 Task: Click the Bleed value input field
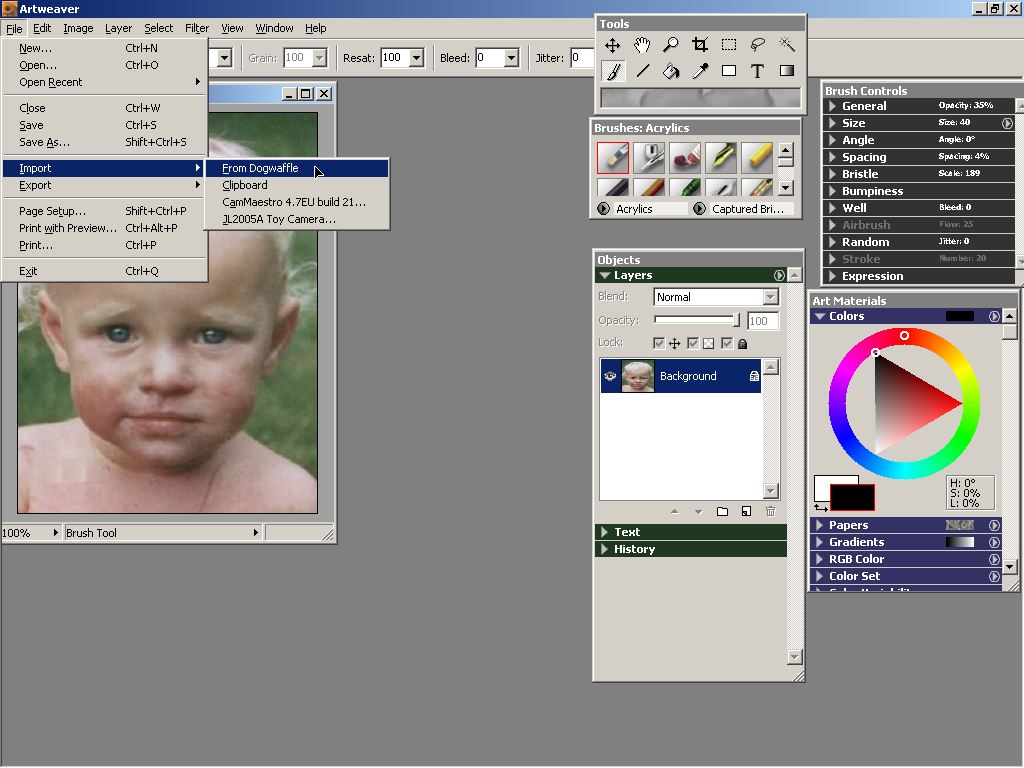[x=489, y=58]
